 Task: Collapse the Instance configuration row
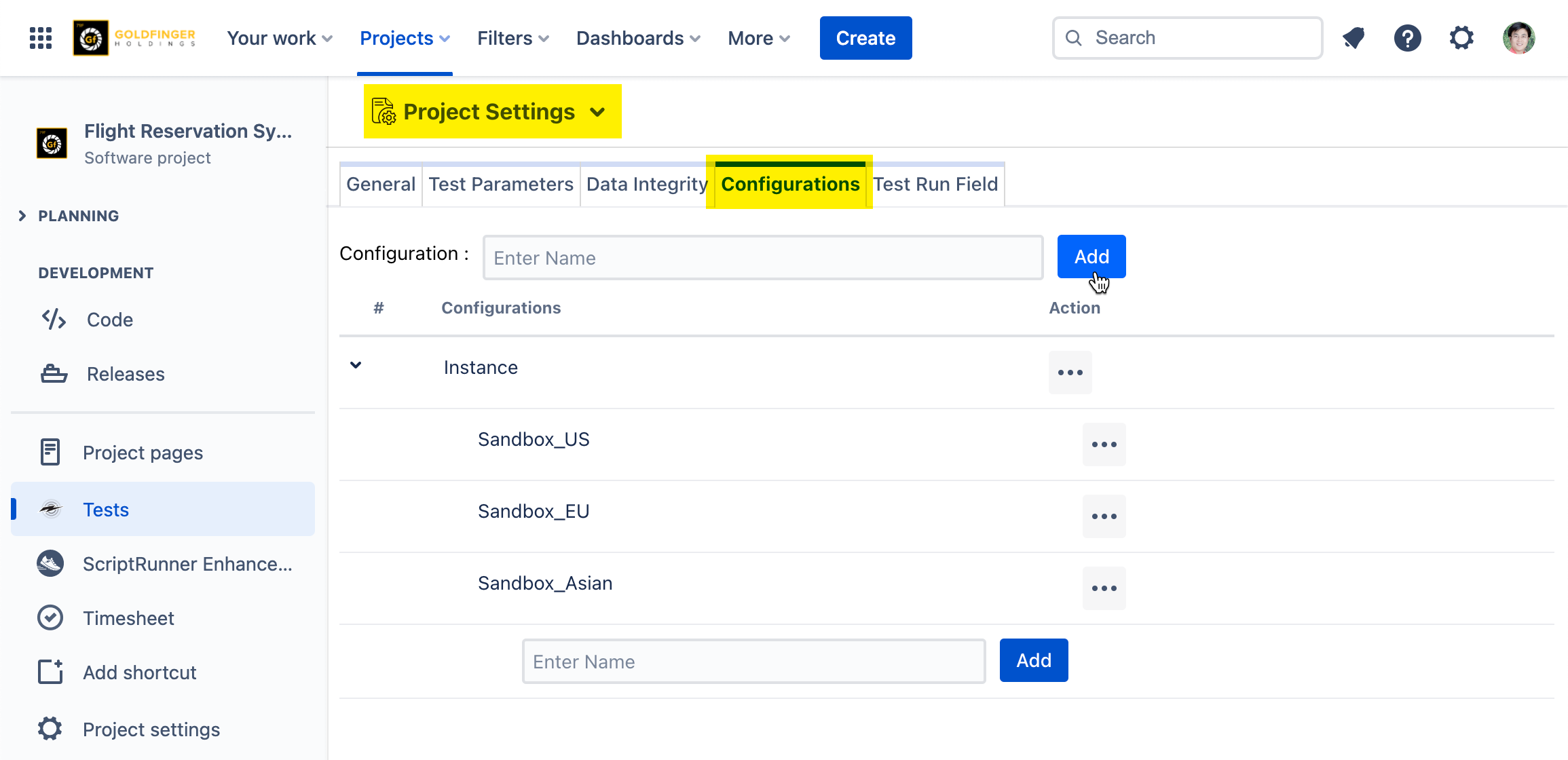coord(356,366)
